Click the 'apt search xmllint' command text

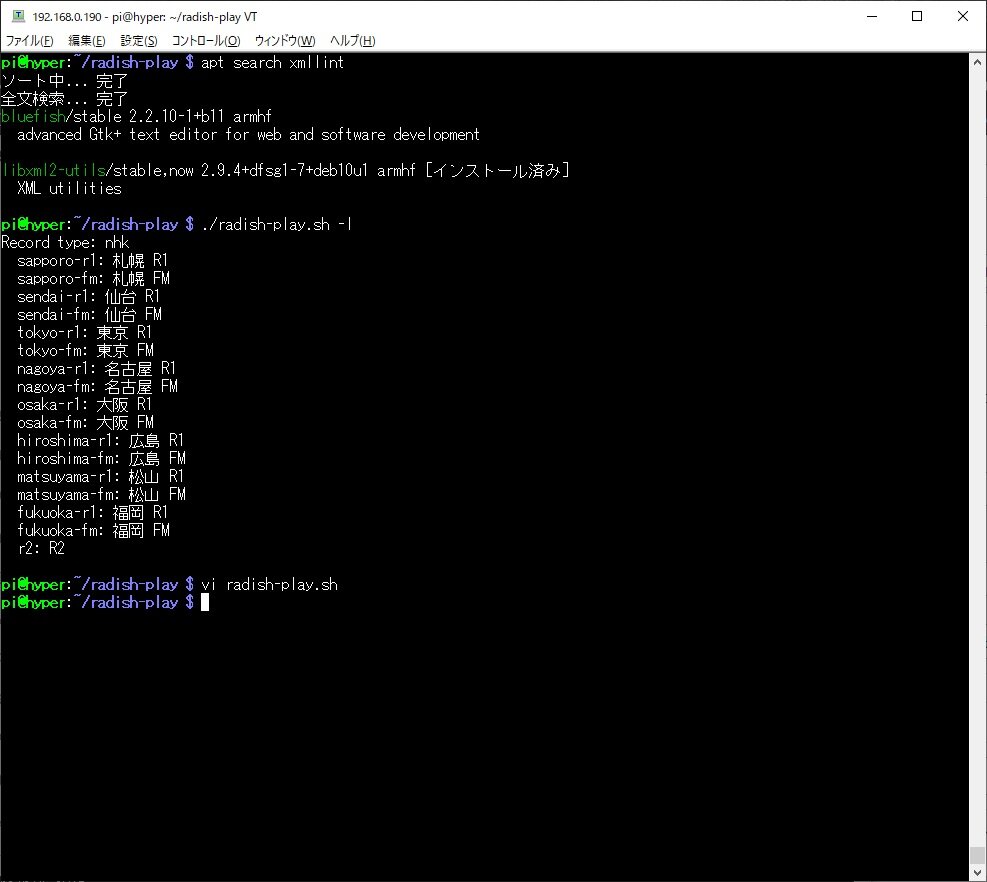[272, 62]
